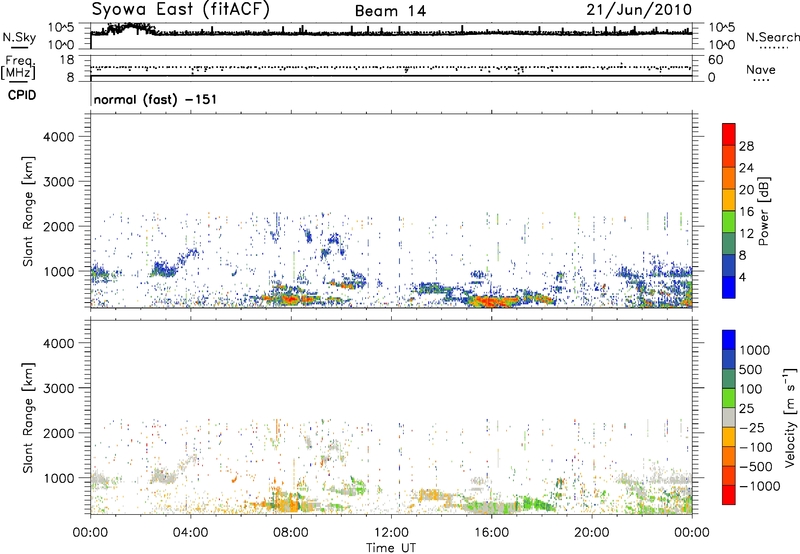This screenshot has height=554, width=800.
Task: Click the bright blue bottom Power colorbar segment
Action: tap(729, 287)
